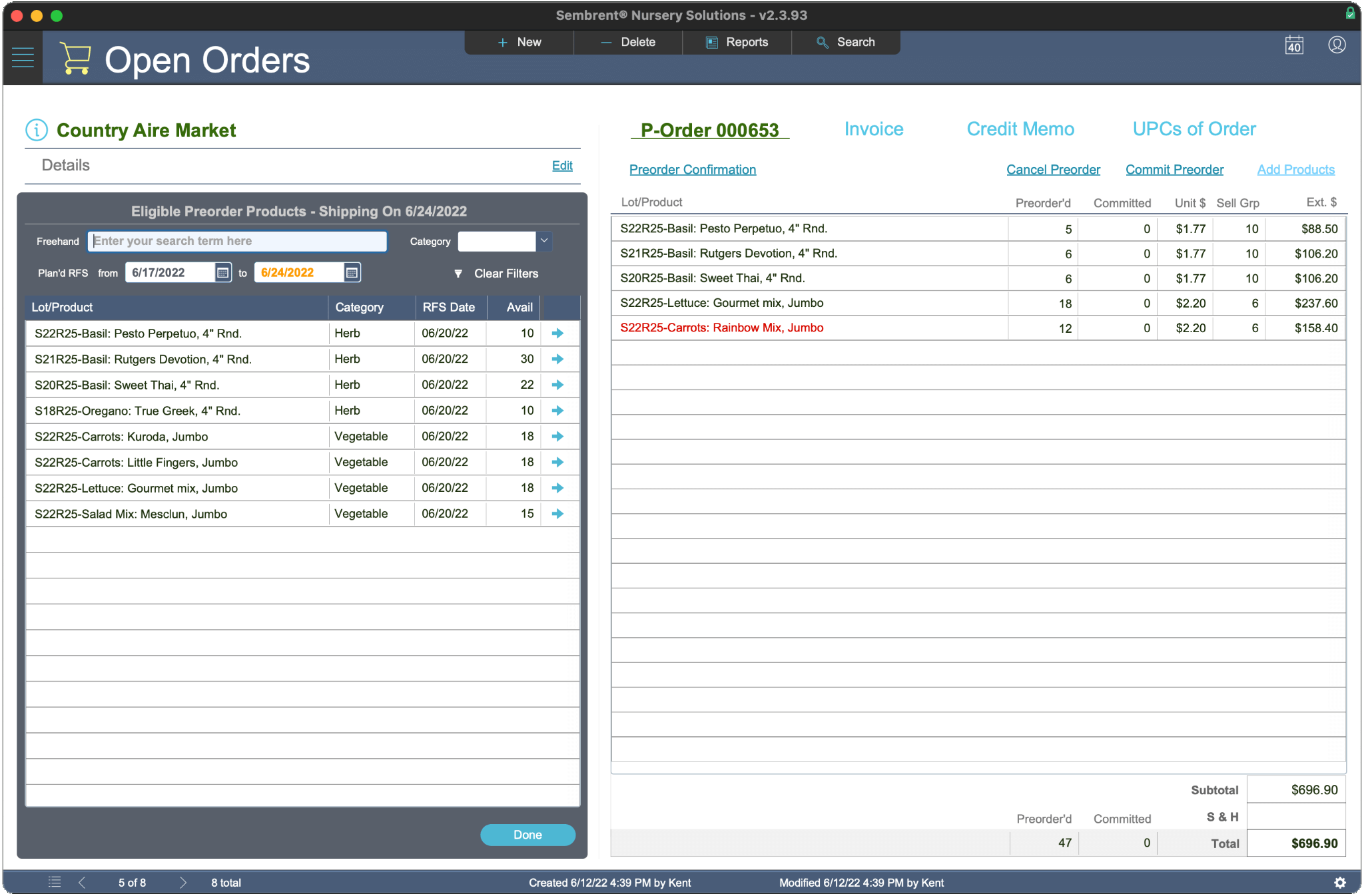The width and height of the screenshot is (1364, 896).
Task: Expand the Category dropdown filter
Action: point(544,241)
